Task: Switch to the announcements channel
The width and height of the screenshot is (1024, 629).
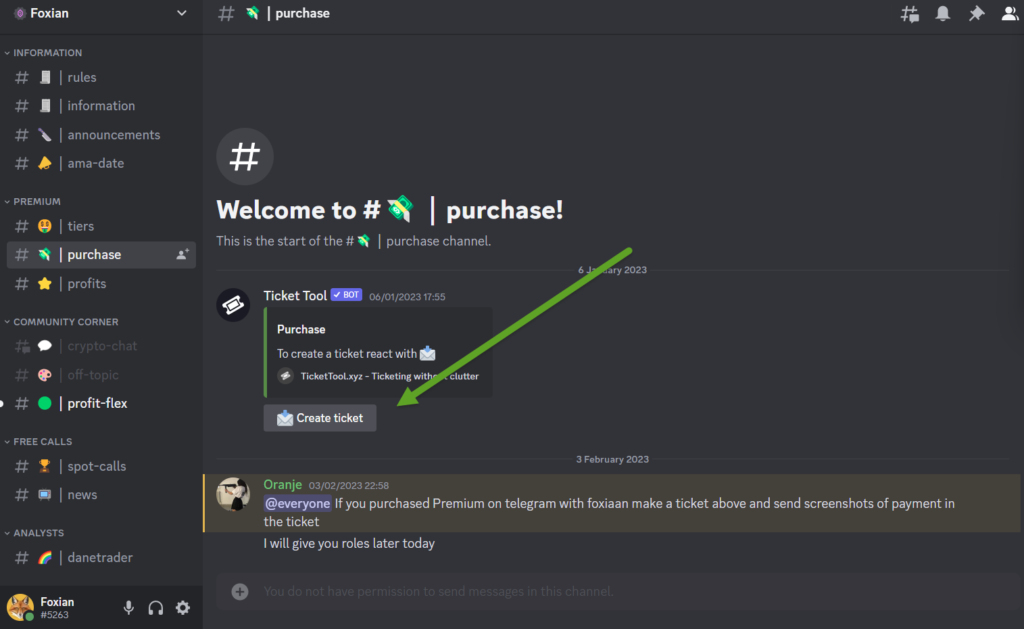Action: (x=113, y=135)
